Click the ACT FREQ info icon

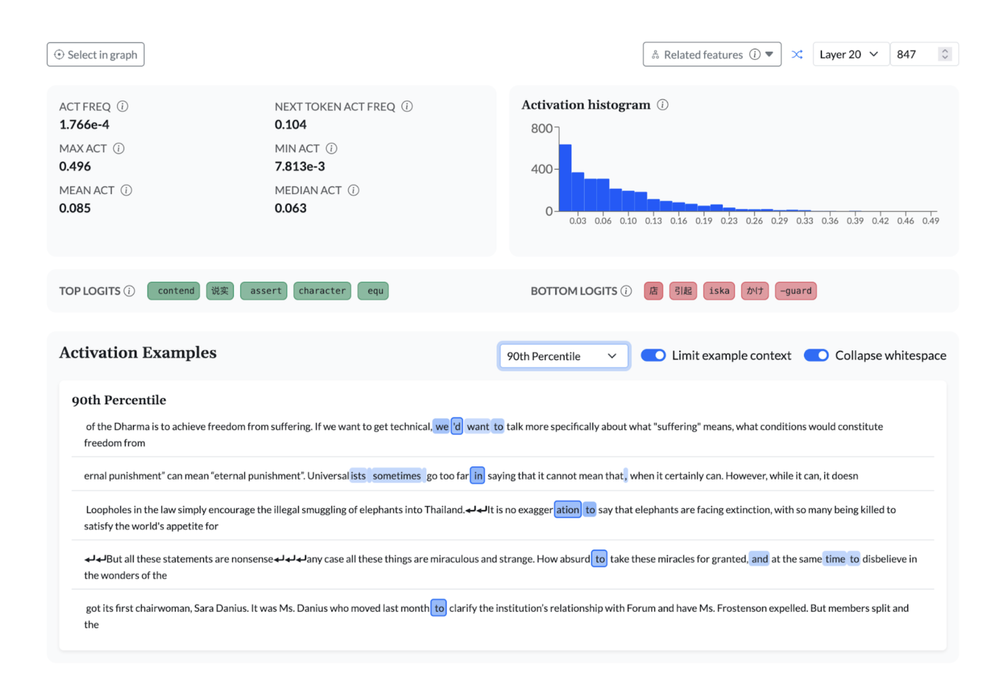click(x=122, y=107)
